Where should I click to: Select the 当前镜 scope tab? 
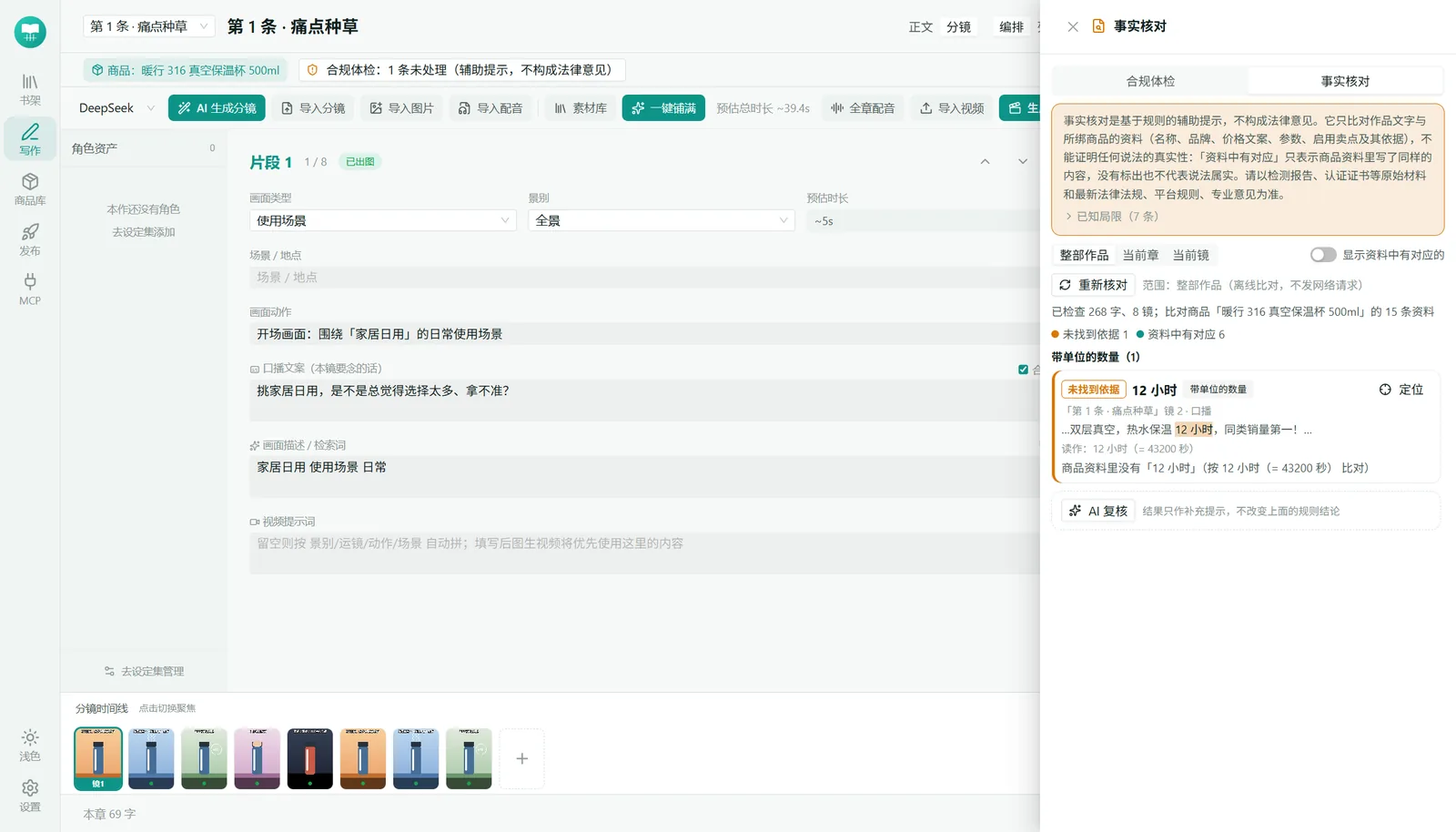pyautogui.click(x=1190, y=255)
